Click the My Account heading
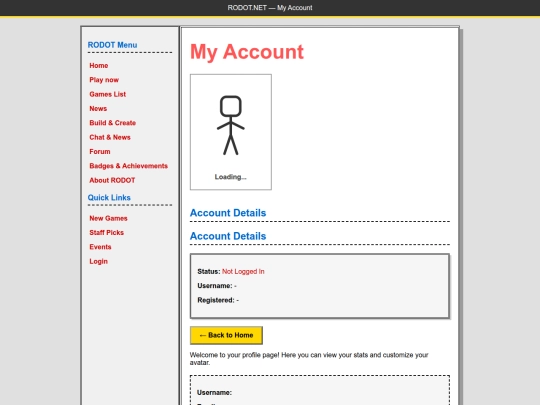The height and width of the screenshot is (405, 540). point(247,52)
